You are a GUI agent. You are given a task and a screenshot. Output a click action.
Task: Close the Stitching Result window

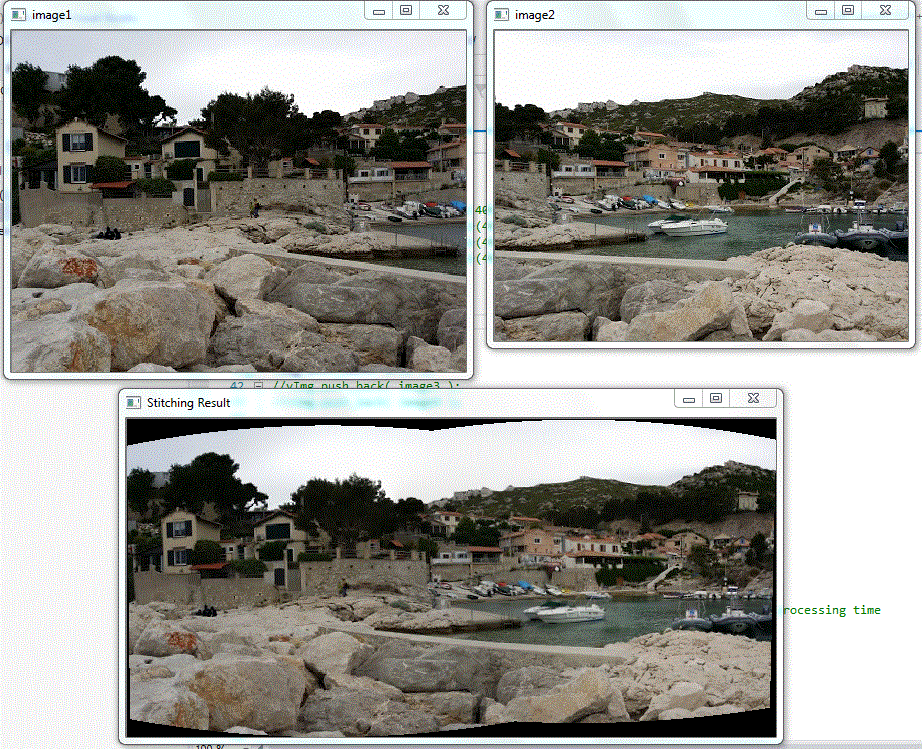tap(753, 398)
